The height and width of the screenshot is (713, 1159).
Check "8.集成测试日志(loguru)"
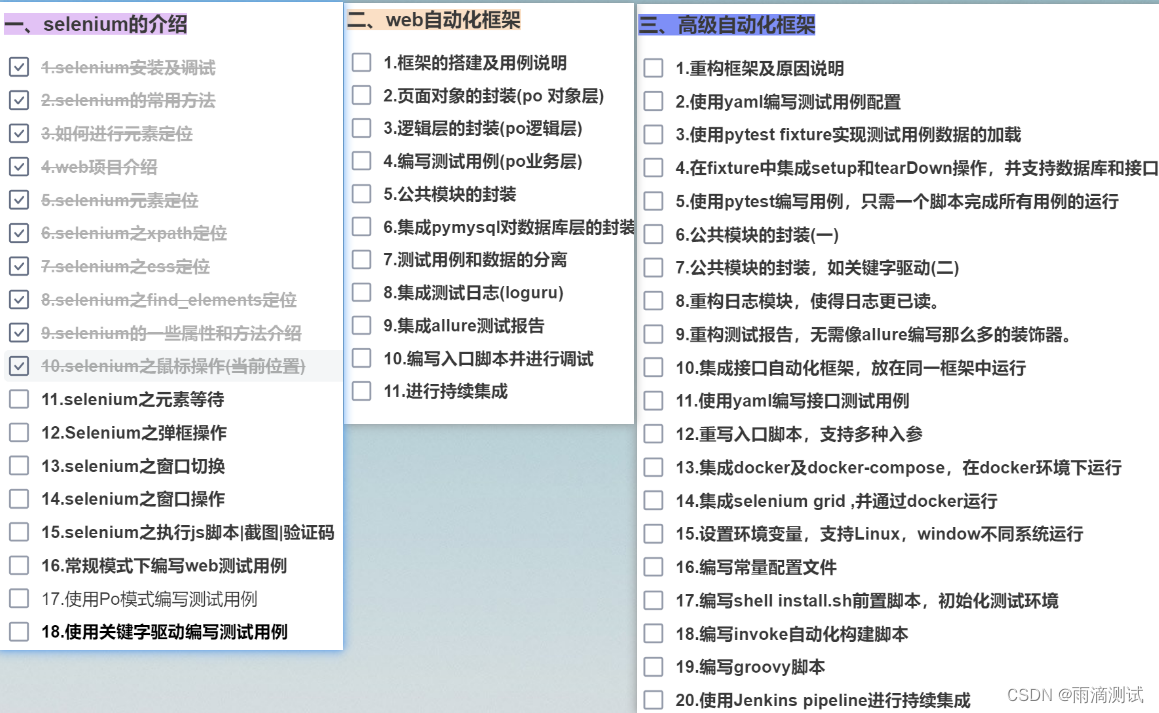coord(361,293)
